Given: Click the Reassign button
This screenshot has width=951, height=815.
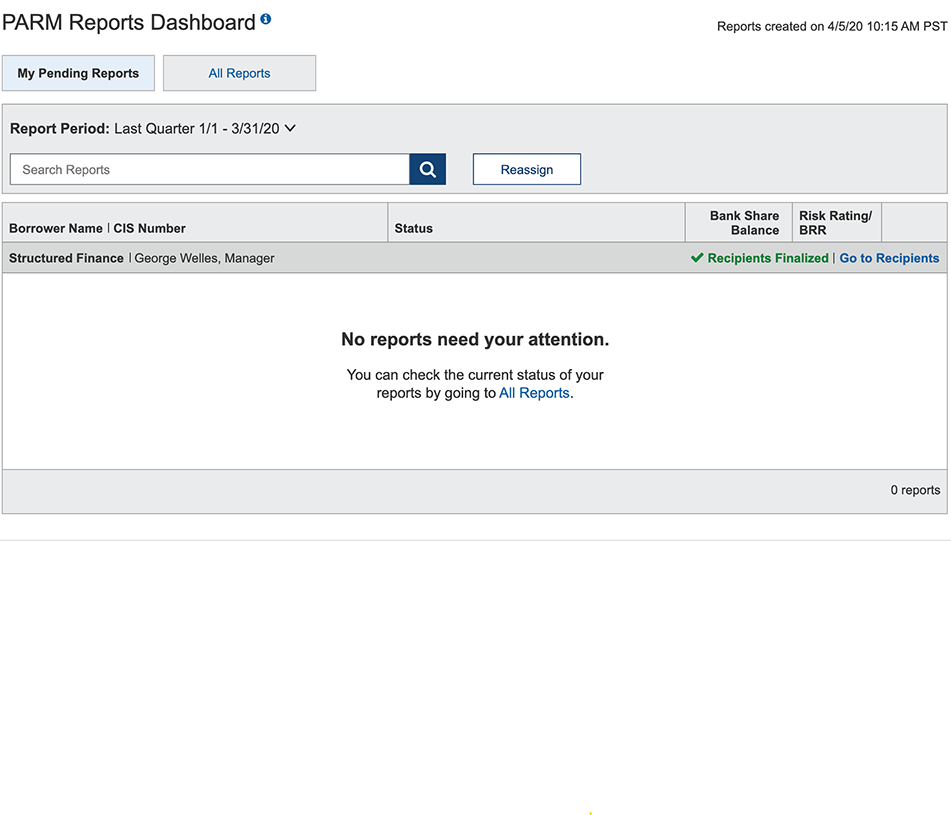Looking at the screenshot, I should pyautogui.click(x=526, y=169).
